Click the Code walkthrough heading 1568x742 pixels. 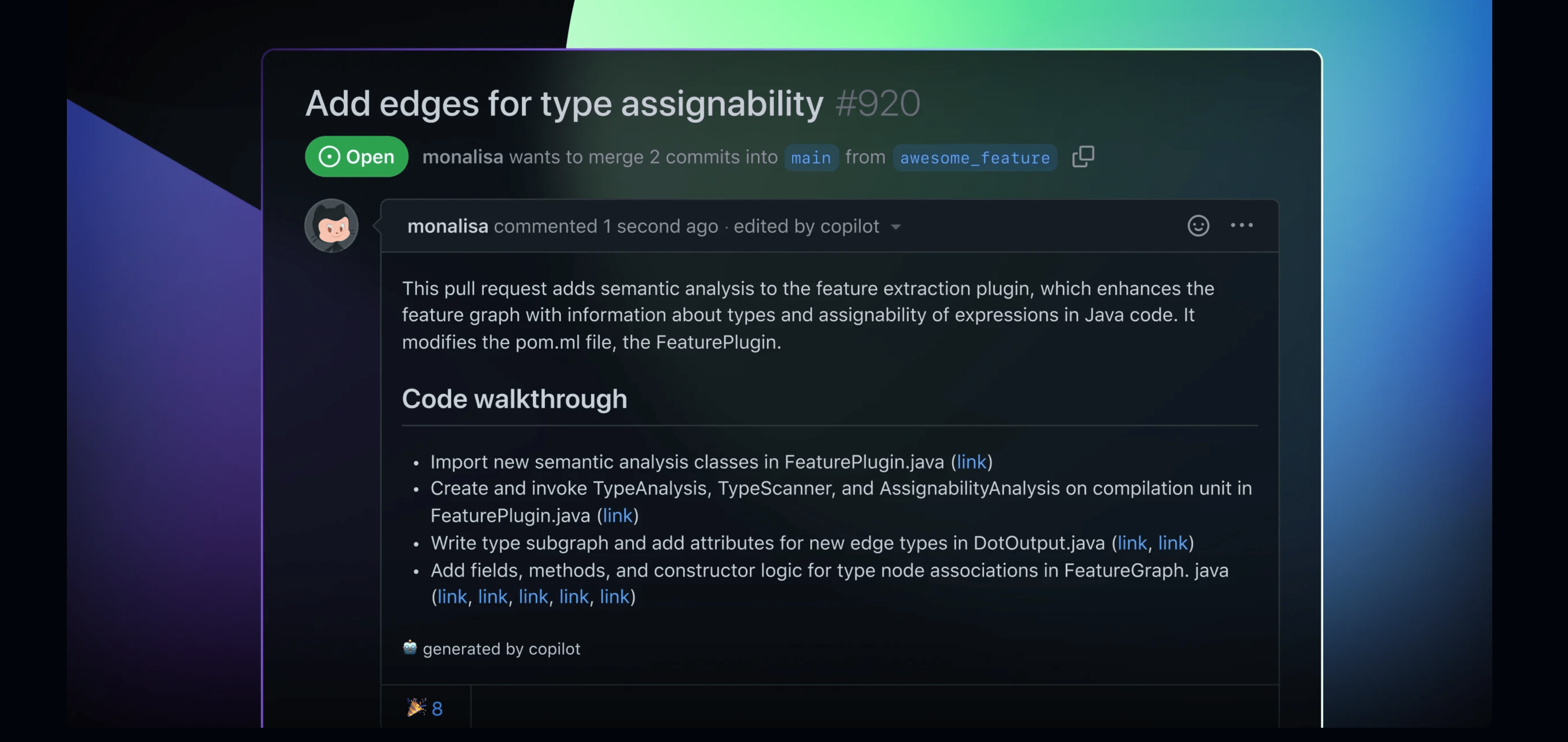(x=514, y=400)
